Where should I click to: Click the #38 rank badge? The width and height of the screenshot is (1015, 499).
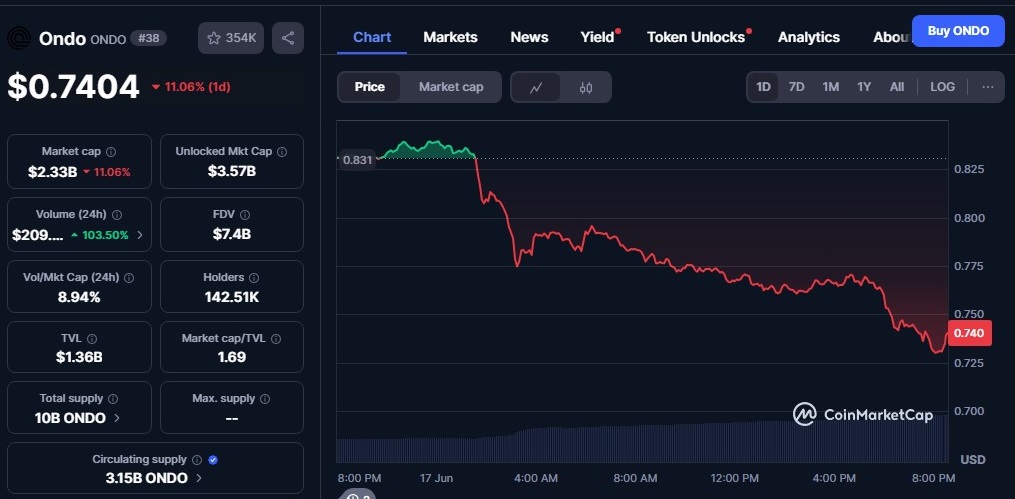148,38
